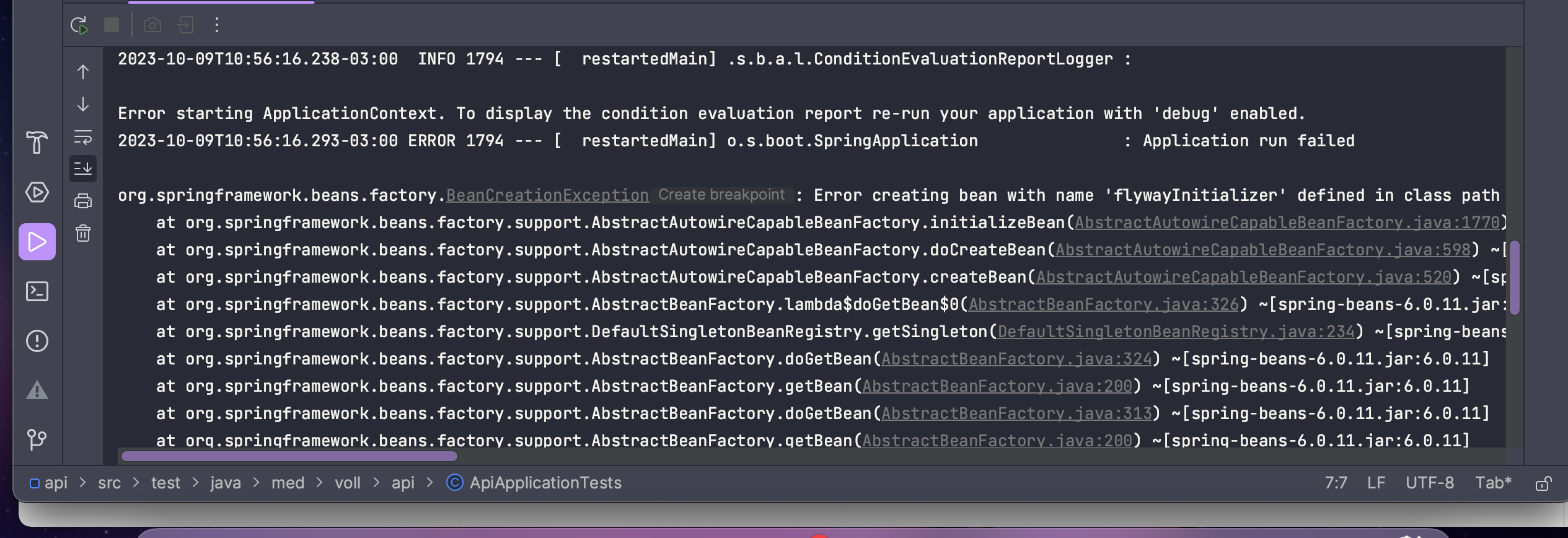This screenshot has height=538, width=1568.
Task: Select the src breadcrumb
Action: [x=109, y=483]
